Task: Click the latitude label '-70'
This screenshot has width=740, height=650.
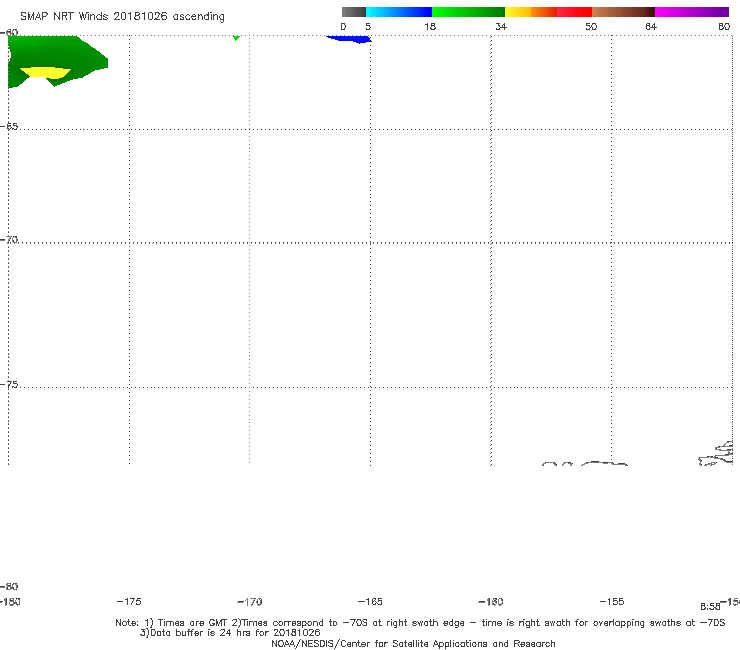Action: [9, 240]
